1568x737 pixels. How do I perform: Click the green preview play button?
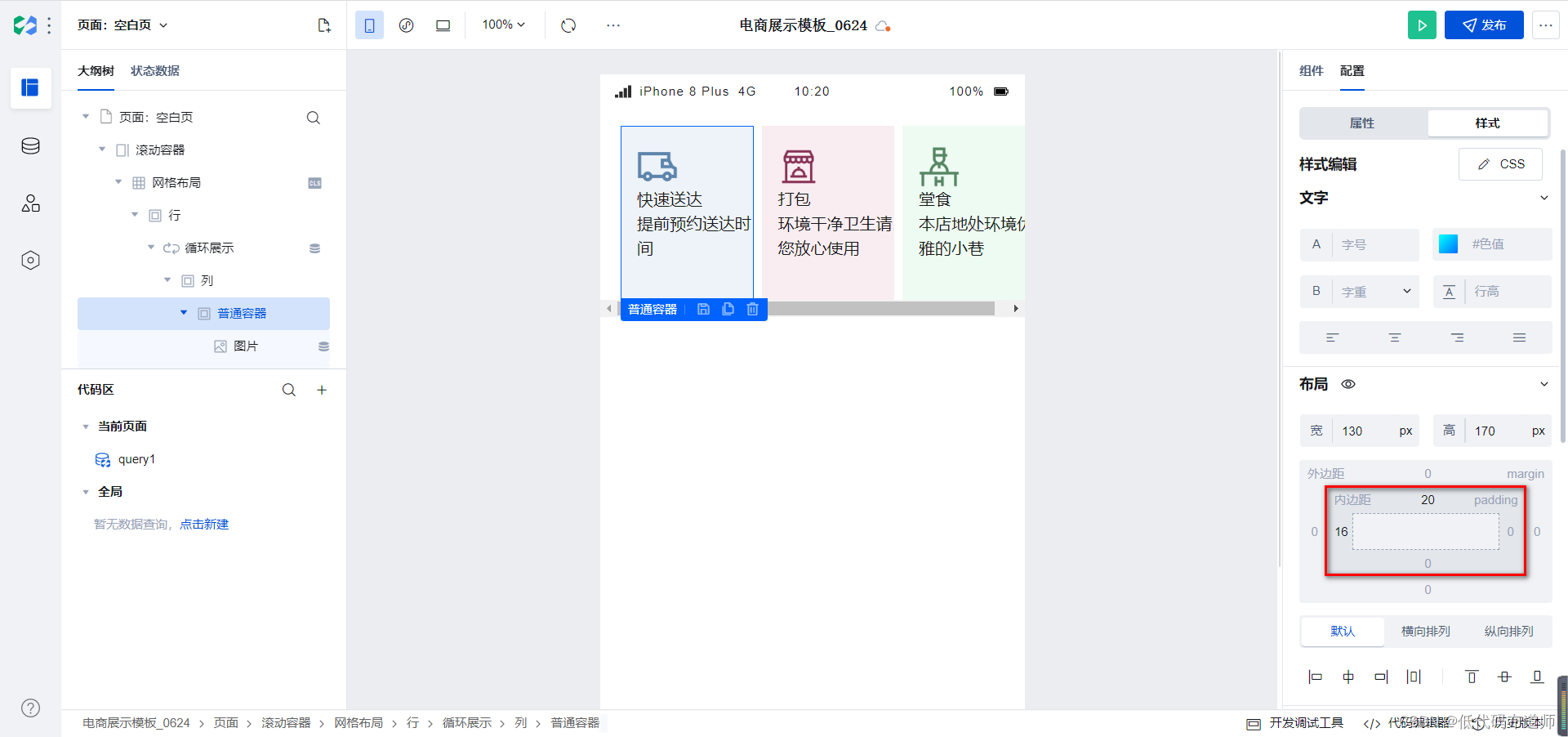point(1422,25)
